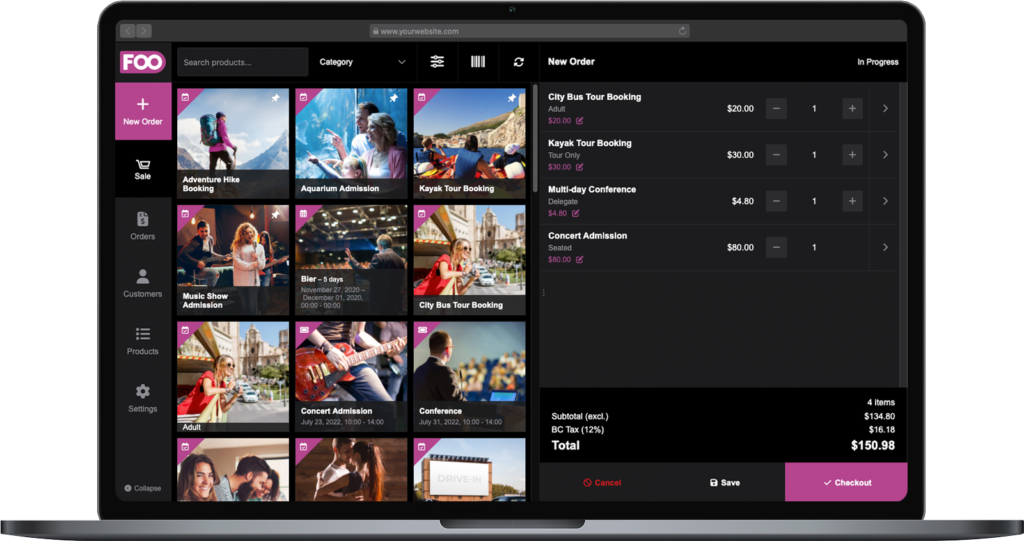Select the Conference product tile
The width and height of the screenshot is (1024, 541).
pyautogui.click(x=470, y=376)
